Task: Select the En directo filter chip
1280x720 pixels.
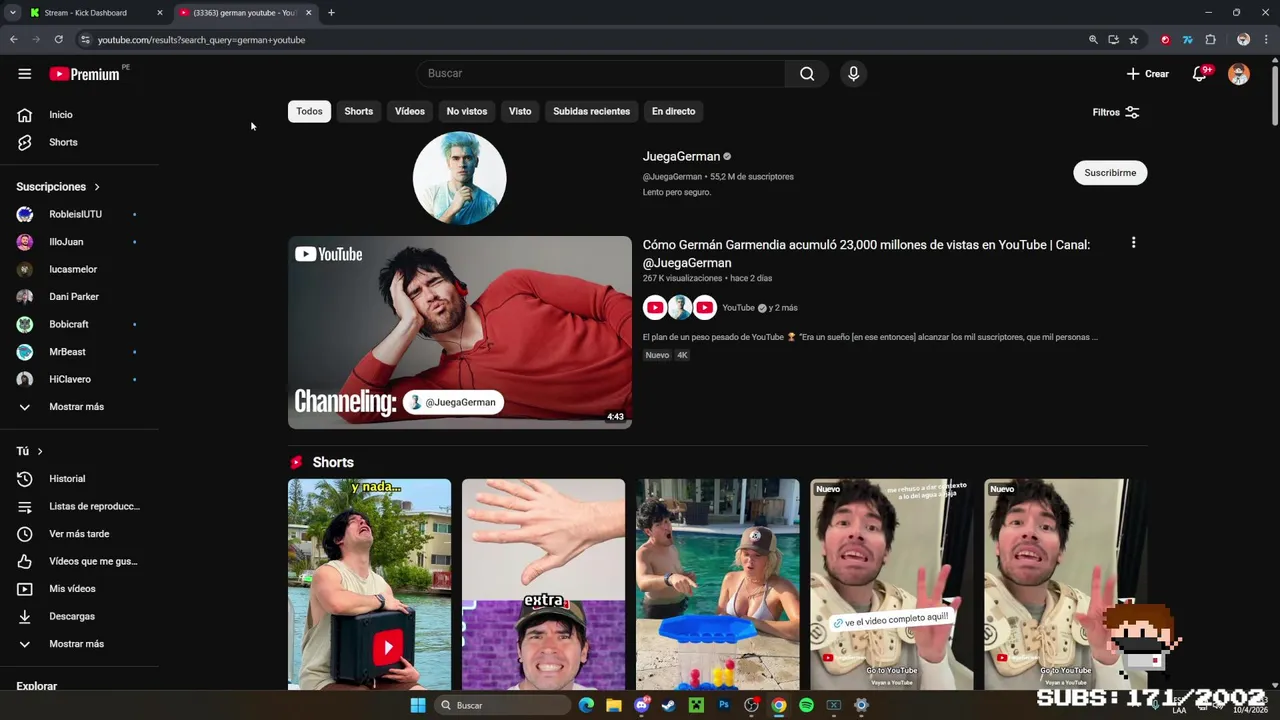Action: [673, 111]
